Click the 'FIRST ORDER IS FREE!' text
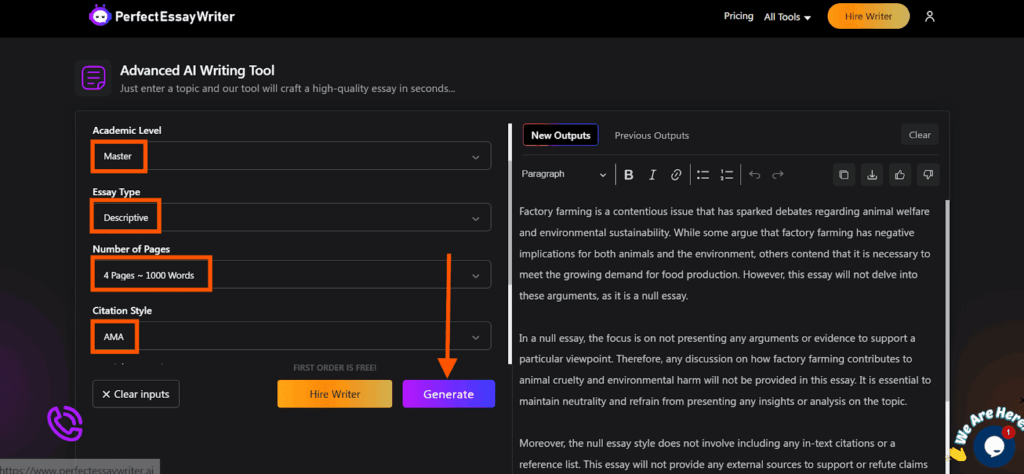The width and height of the screenshot is (1024, 474). point(334,368)
